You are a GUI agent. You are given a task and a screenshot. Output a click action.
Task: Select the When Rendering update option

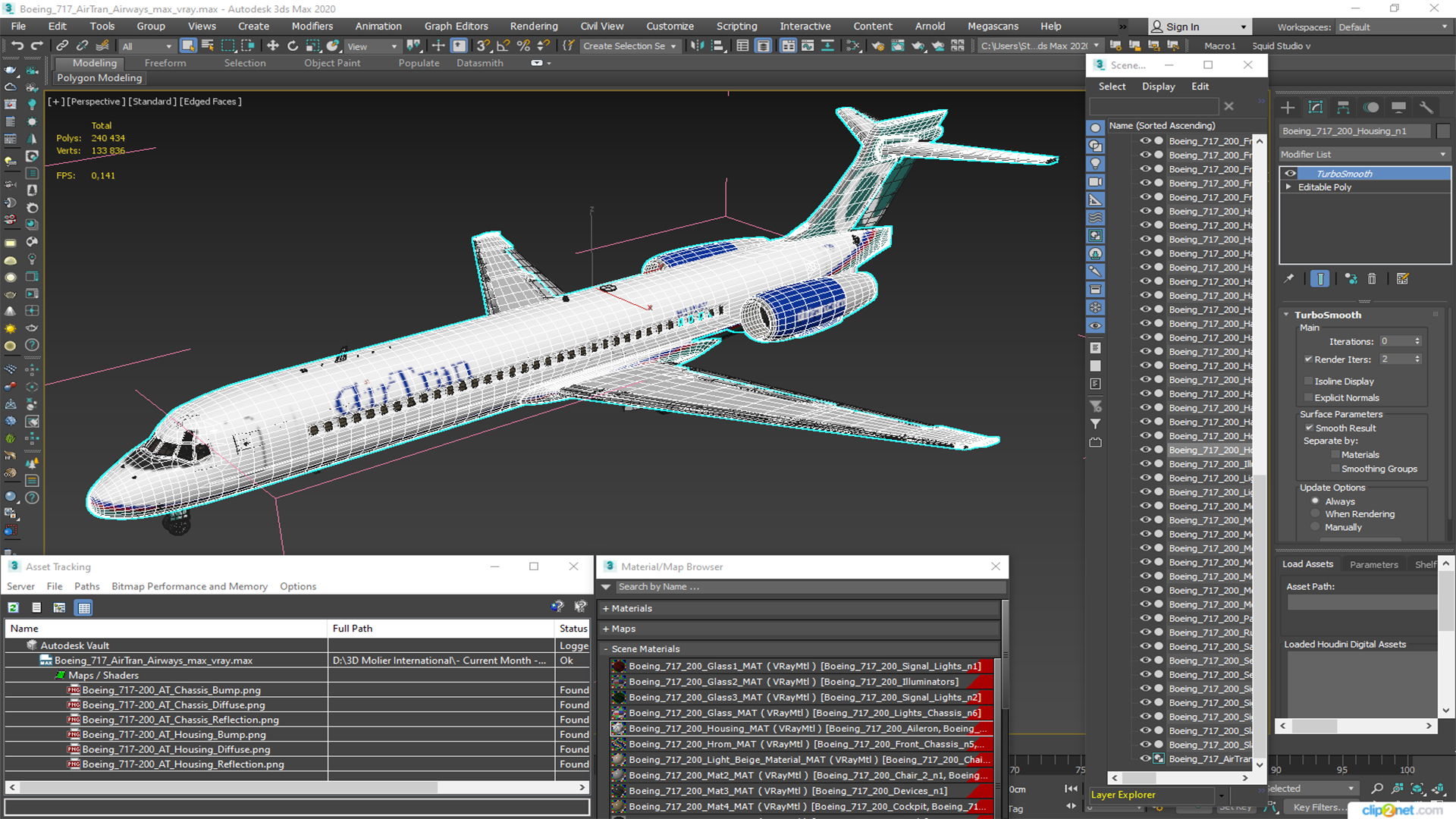(1316, 514)
